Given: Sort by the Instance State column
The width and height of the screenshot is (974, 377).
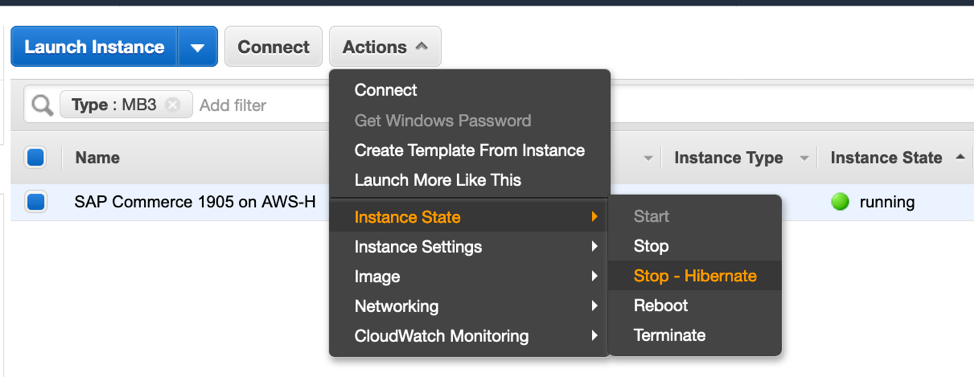Looking at the screenshot, I should coord(886,158).
